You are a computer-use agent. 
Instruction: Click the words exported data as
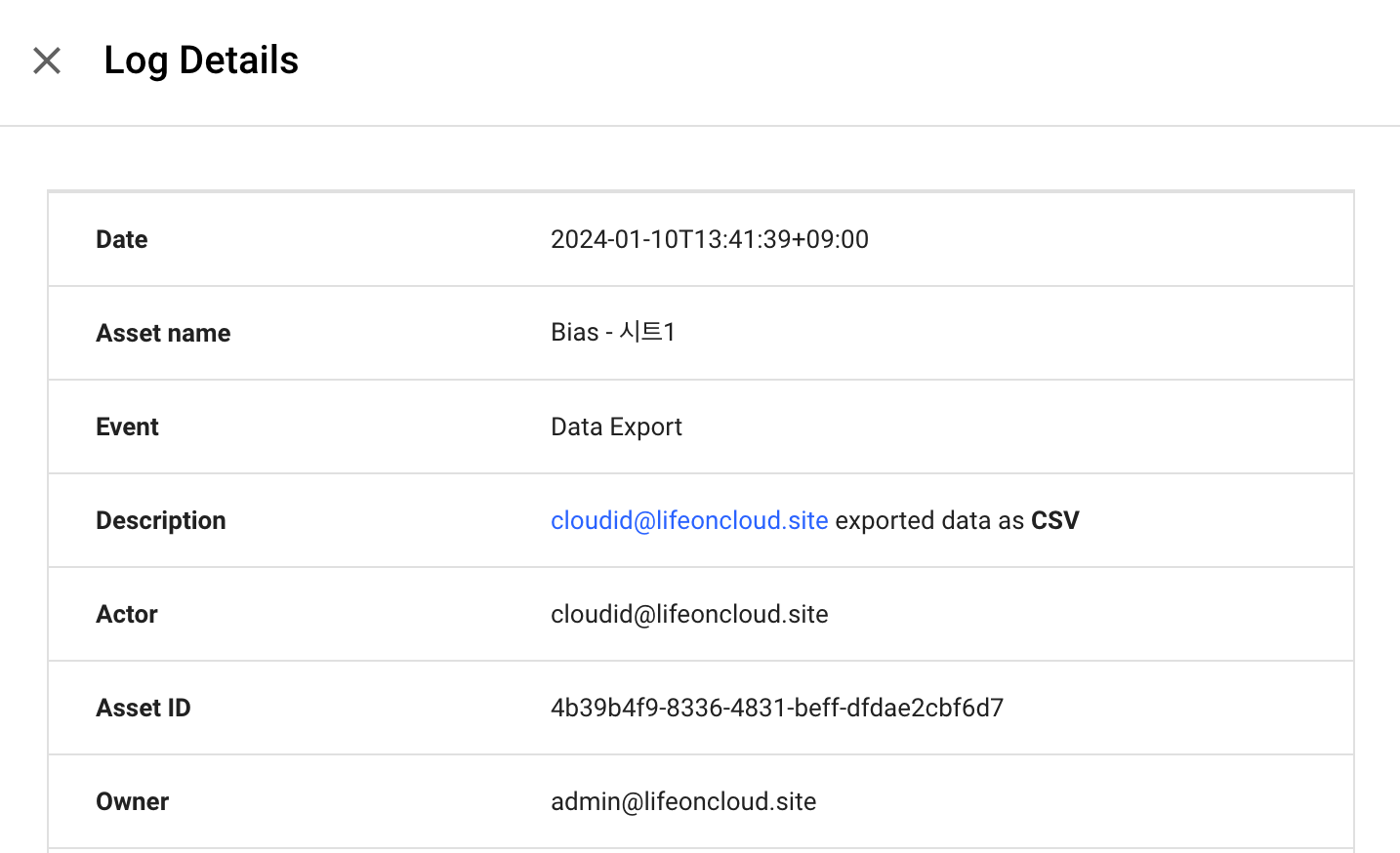(929, 520)
